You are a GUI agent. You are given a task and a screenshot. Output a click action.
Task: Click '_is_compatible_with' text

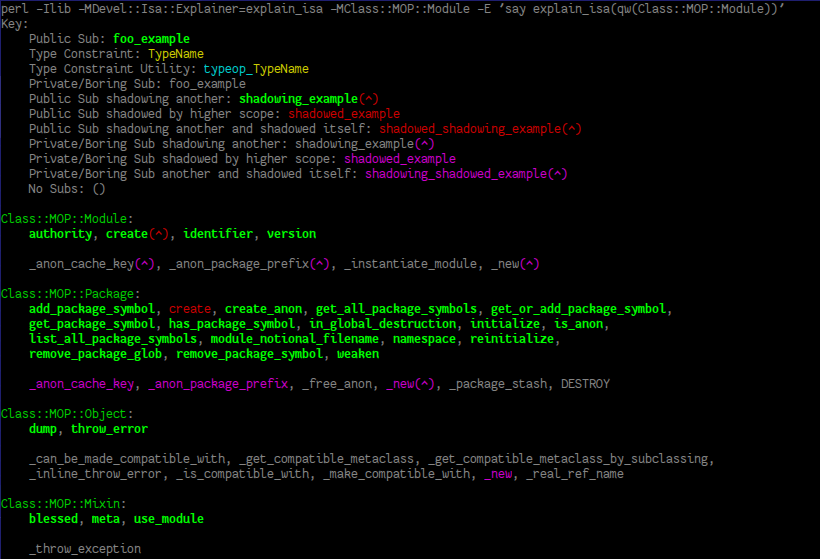click(x=243, y=474)
